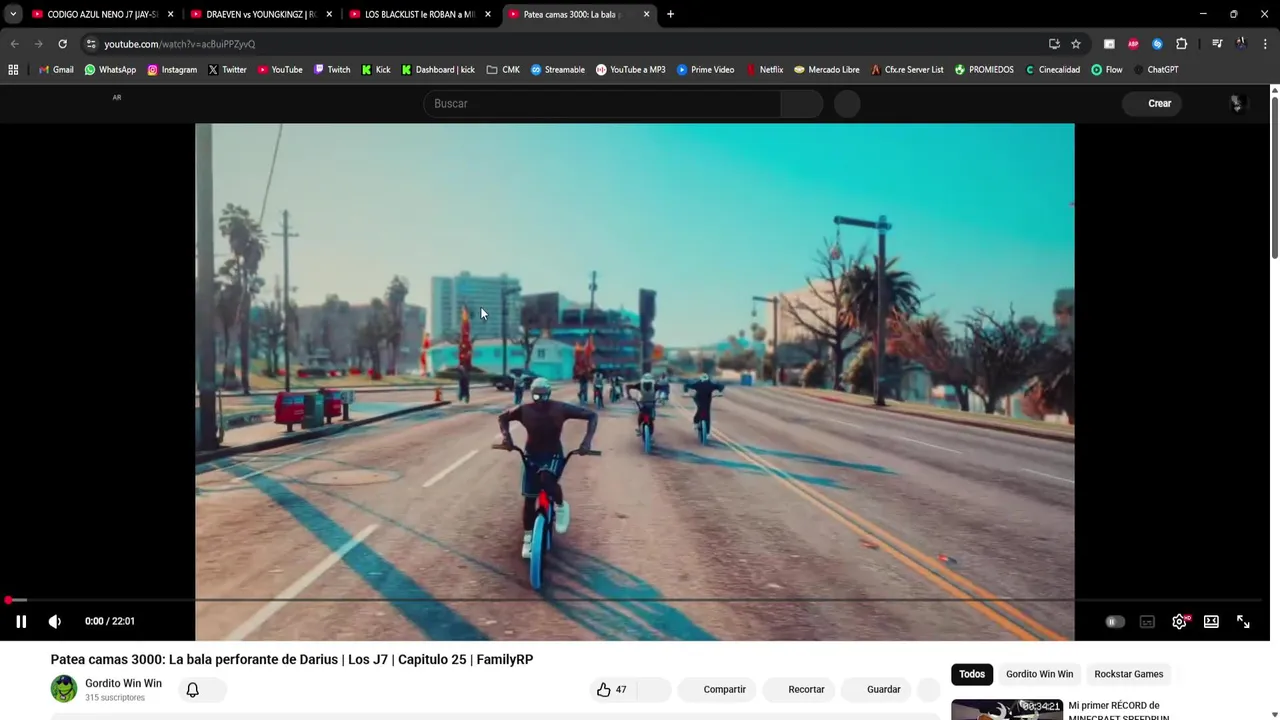Open Gordito Win Win channel name link
The image size is (1280, 720).
(123, 683)
